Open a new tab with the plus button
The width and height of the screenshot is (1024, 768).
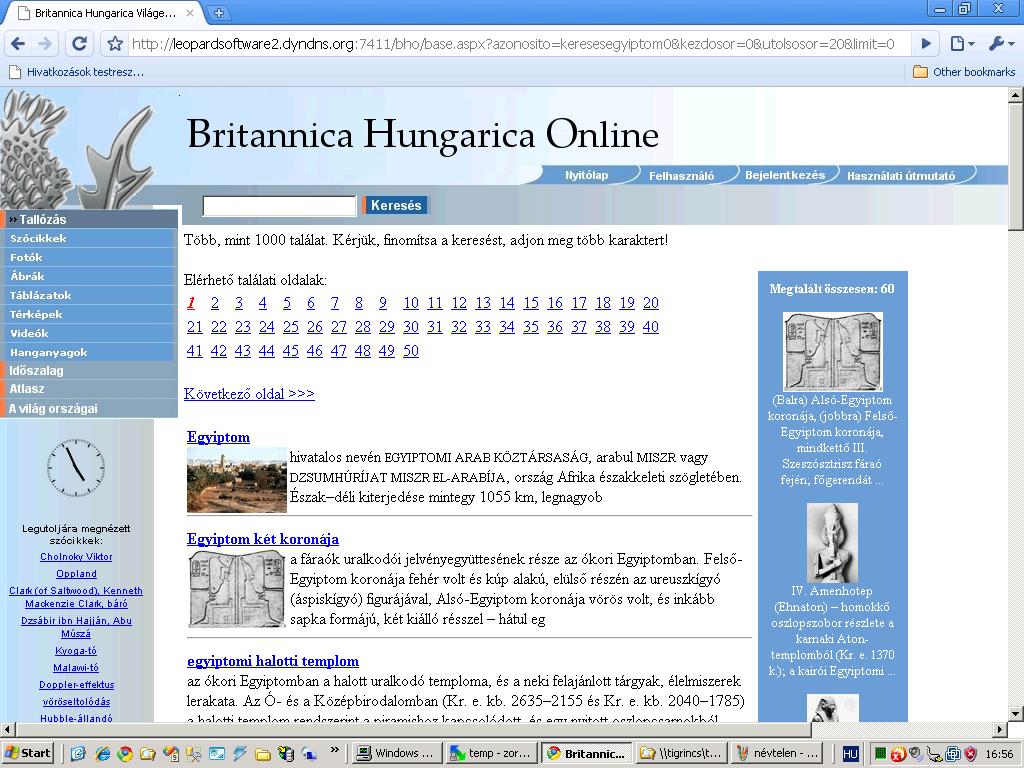point(219,12)
